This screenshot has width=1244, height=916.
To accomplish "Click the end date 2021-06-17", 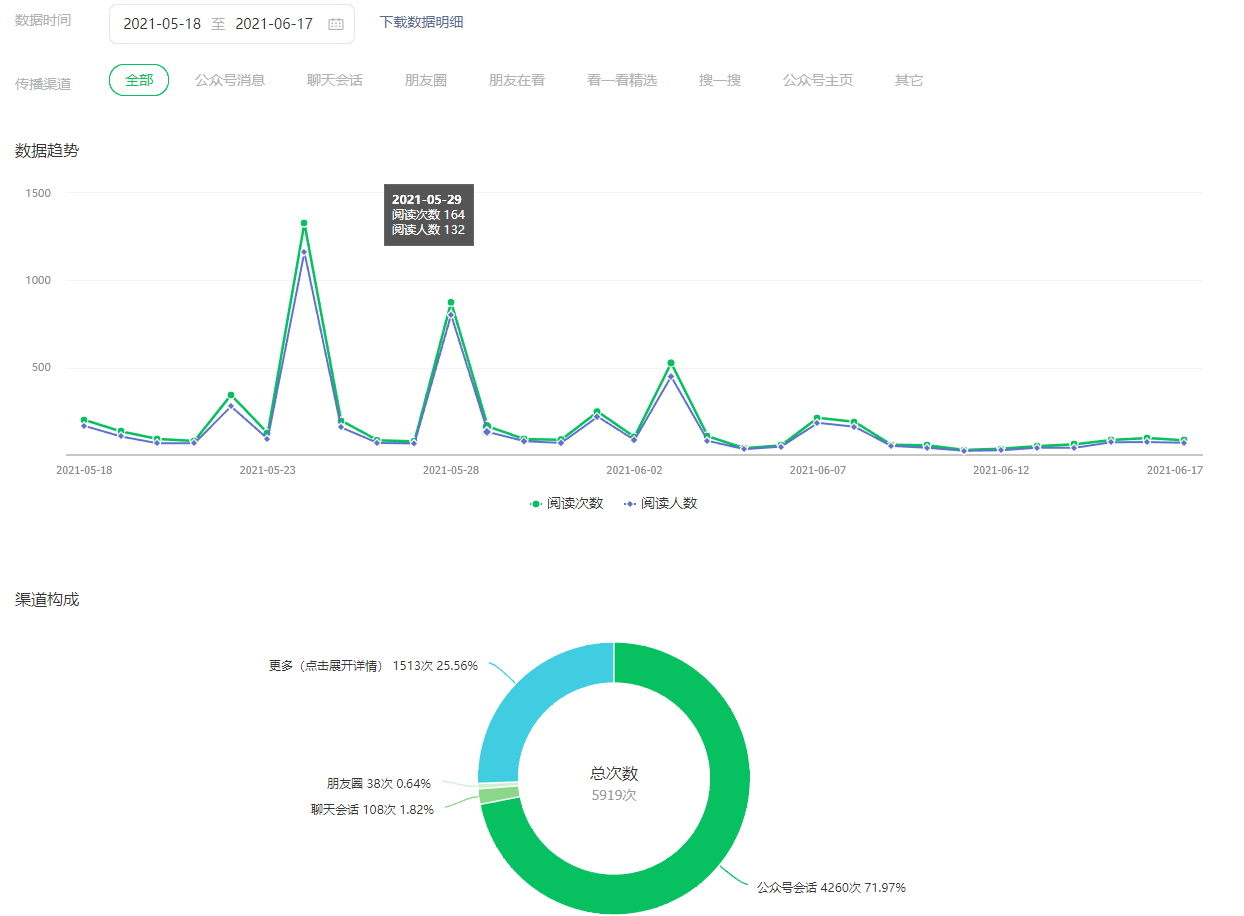I will coord(274,24).
